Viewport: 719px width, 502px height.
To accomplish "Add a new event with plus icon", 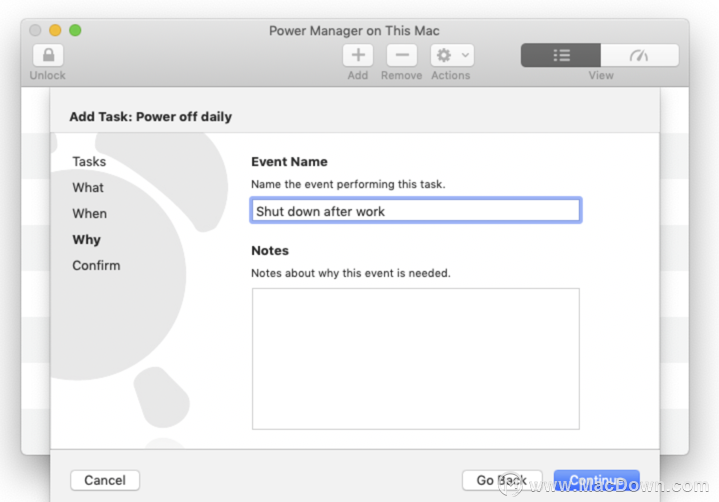I will tap(358, 55).
